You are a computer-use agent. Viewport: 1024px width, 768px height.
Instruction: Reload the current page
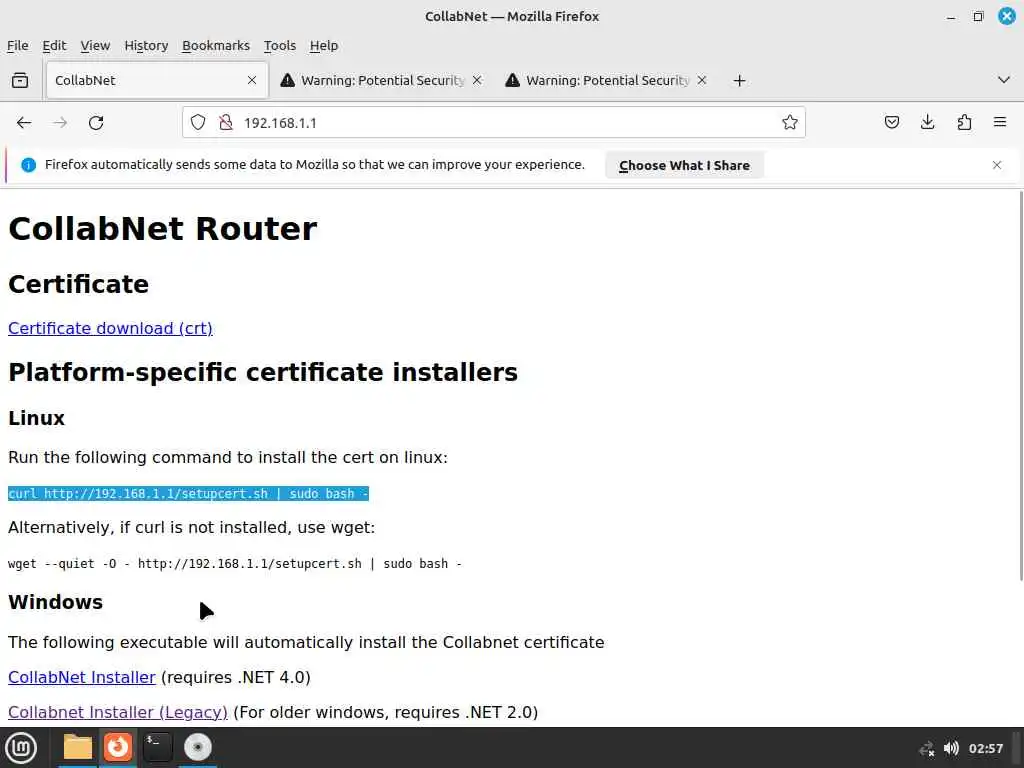[96, 123]
